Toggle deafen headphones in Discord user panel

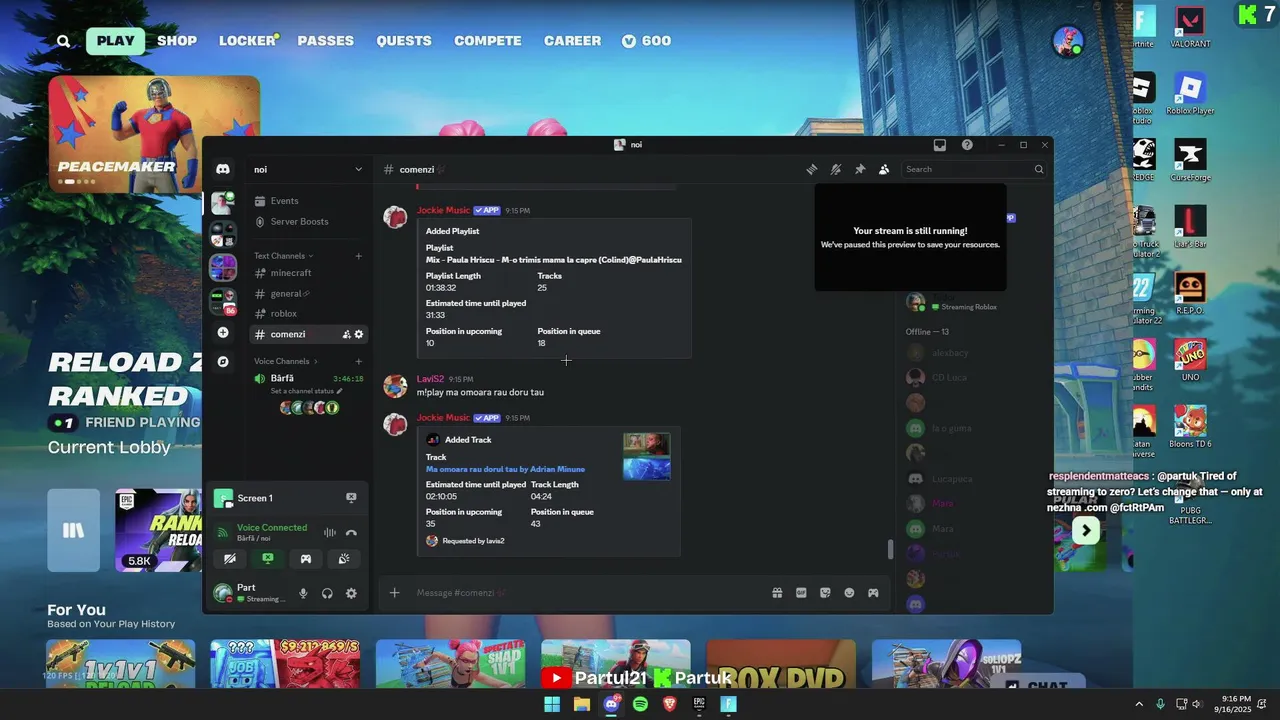[x=327, y=593]
